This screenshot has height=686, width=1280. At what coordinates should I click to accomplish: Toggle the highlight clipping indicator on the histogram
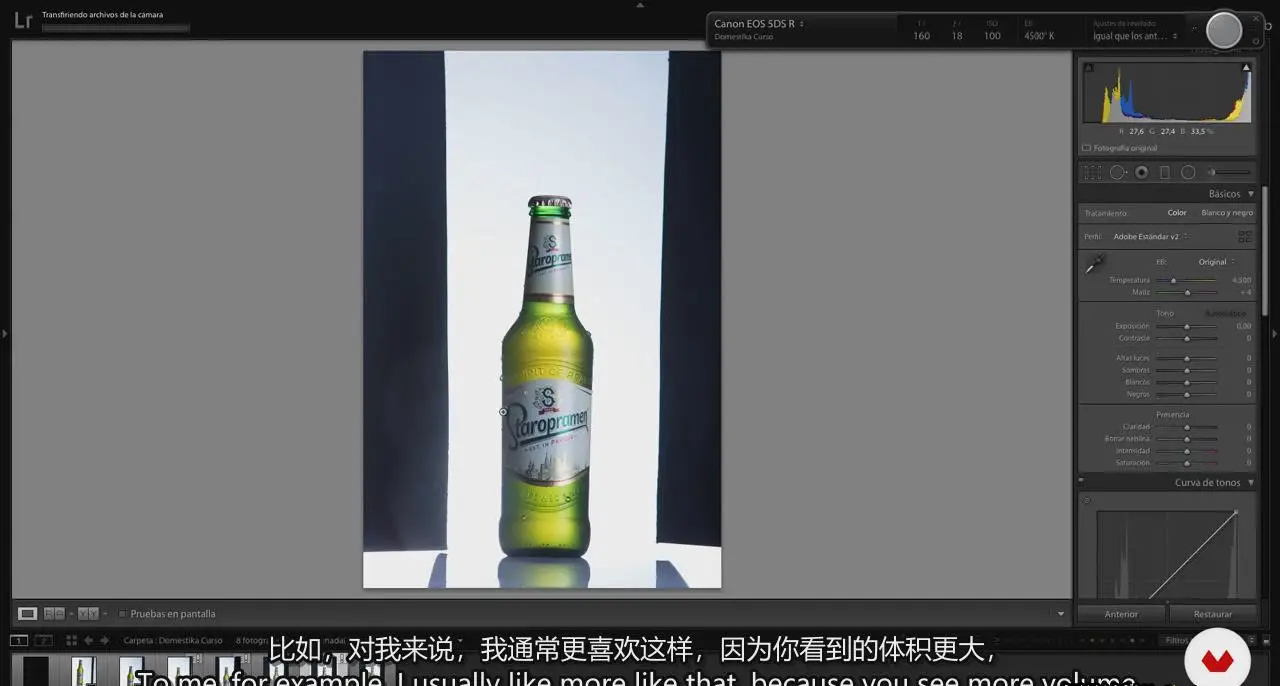(x=1246, y=68)
